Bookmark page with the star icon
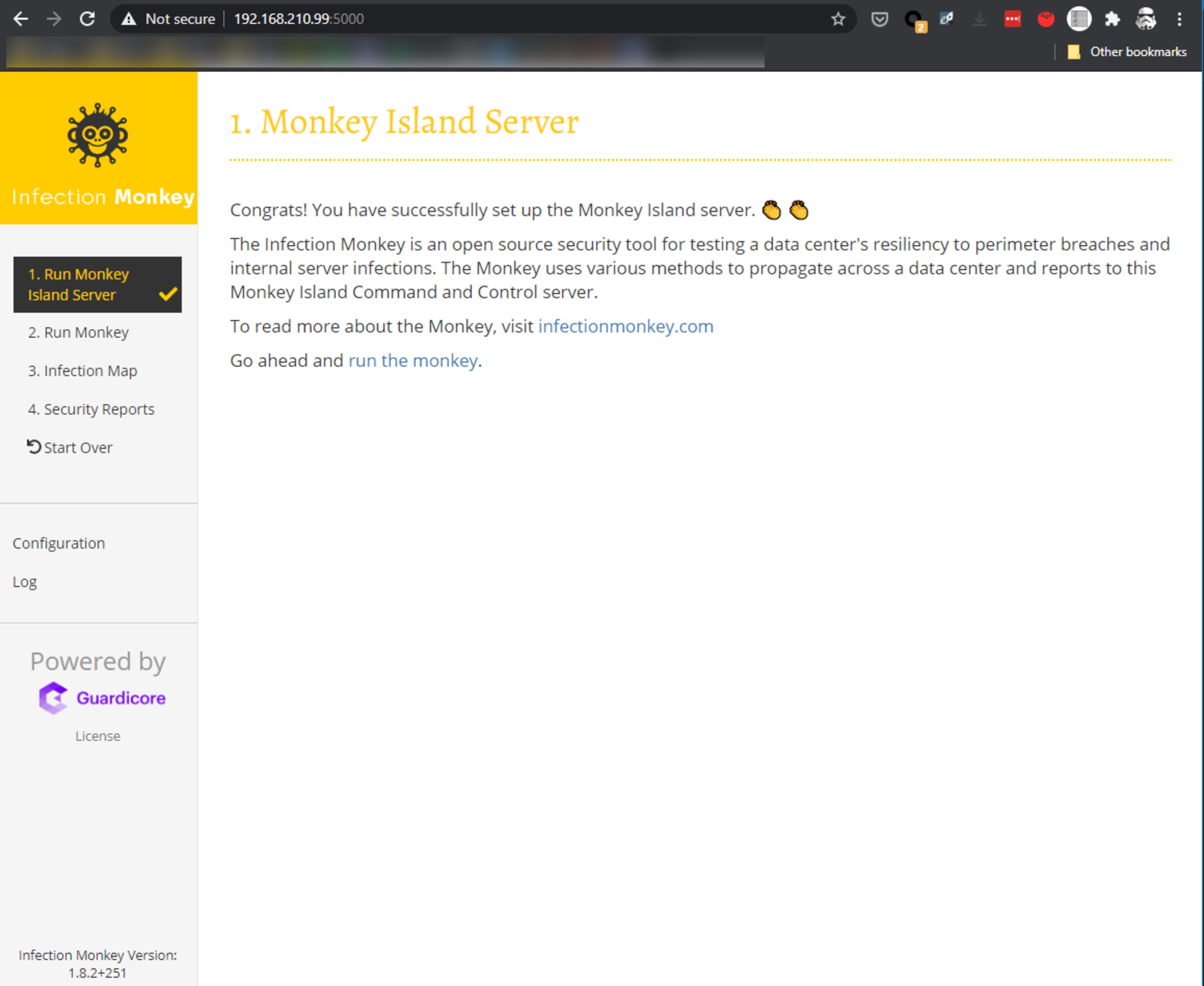This screenshot has width=1204, height=986. 838,19
